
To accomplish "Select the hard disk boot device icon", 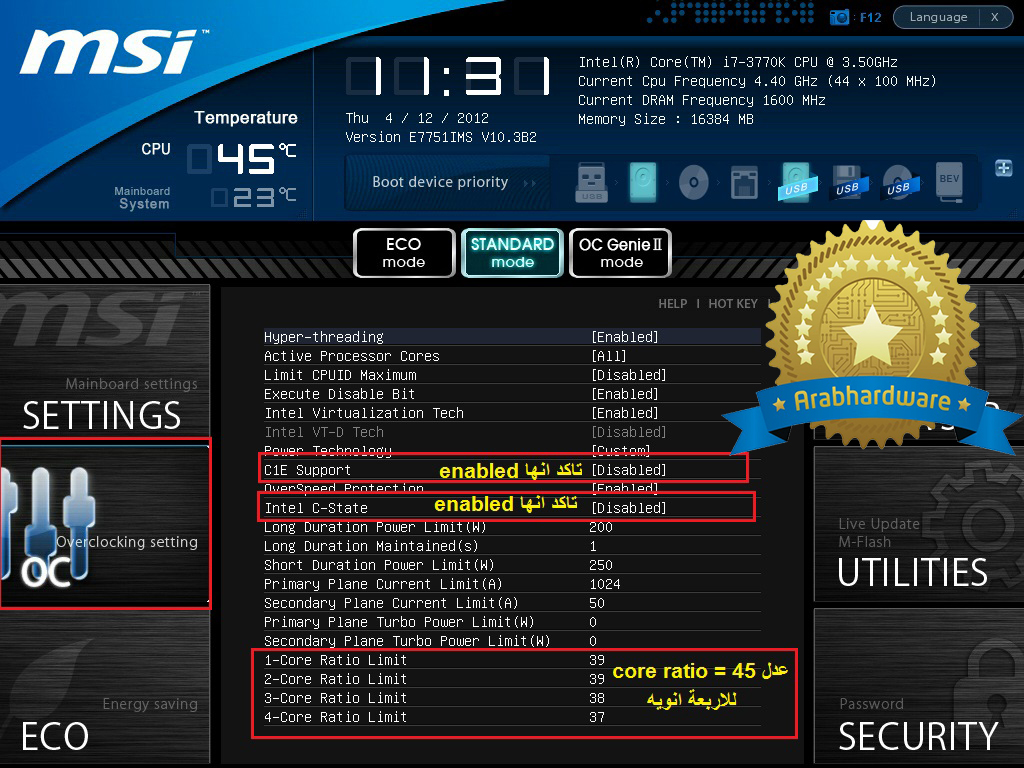I will (643, 182).
